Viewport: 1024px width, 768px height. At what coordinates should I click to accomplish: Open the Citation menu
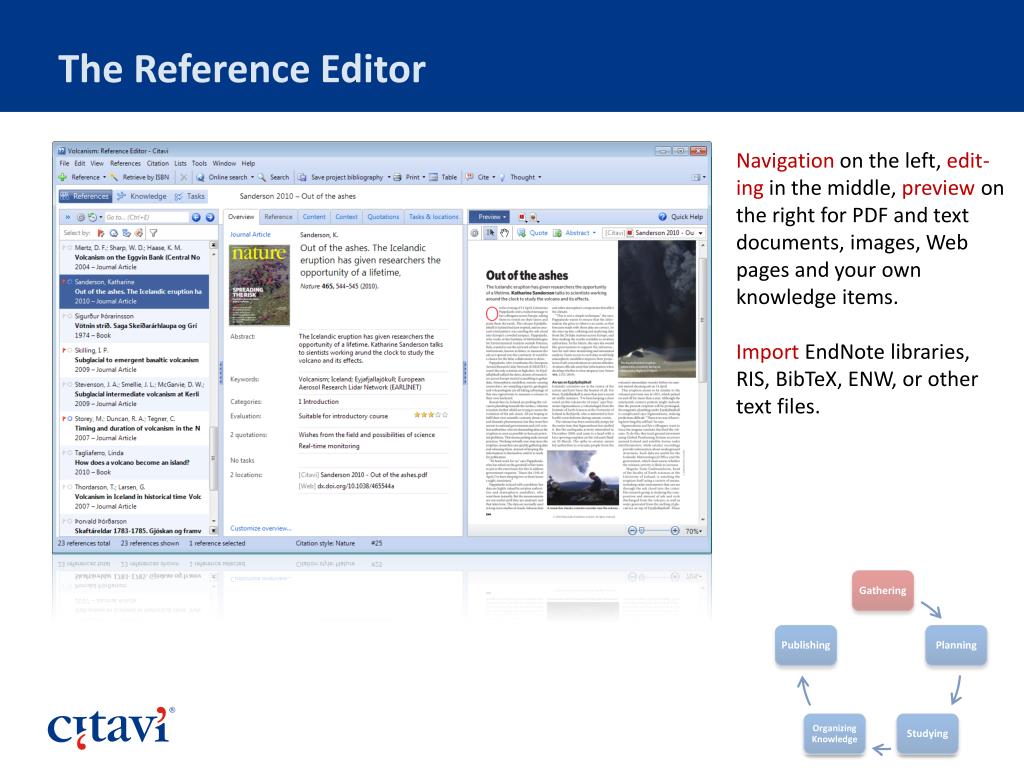(157, 163)
